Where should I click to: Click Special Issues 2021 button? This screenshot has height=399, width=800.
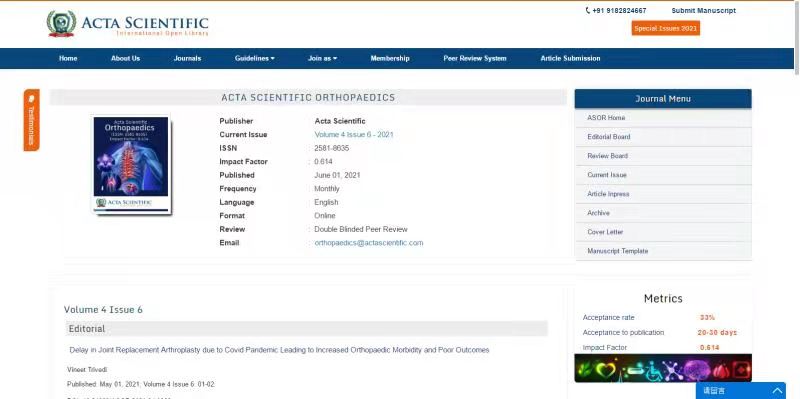pos(665,28)
